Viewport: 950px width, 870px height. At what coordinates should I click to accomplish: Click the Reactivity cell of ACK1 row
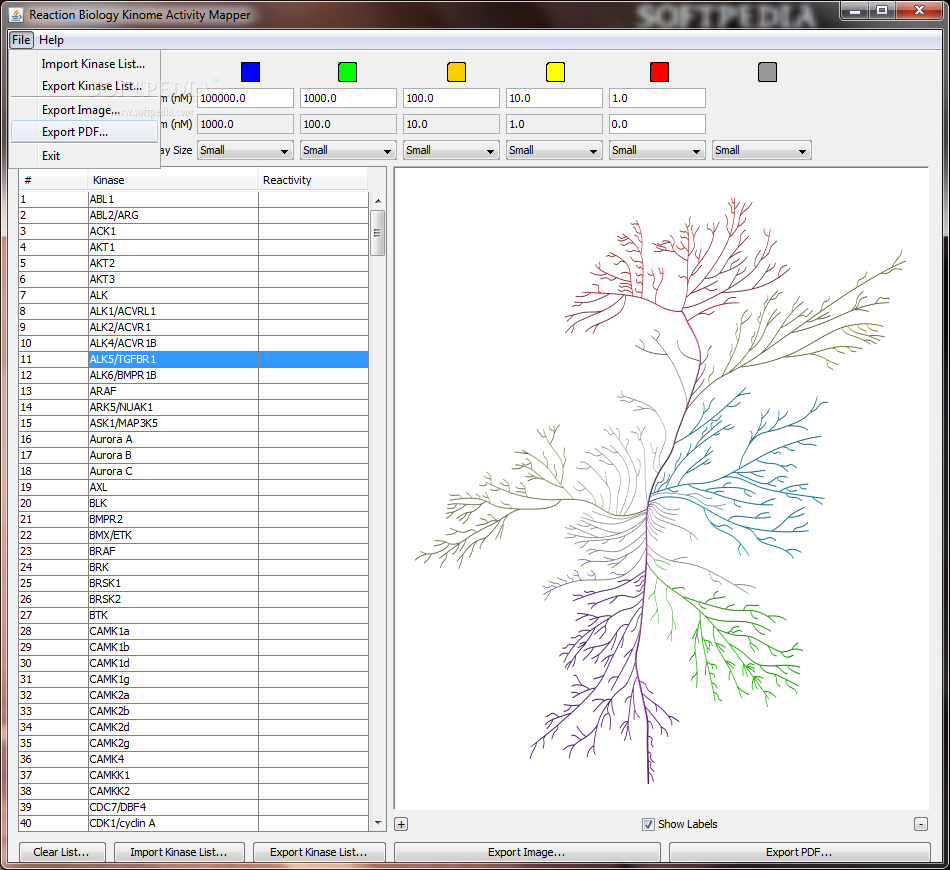313,231
